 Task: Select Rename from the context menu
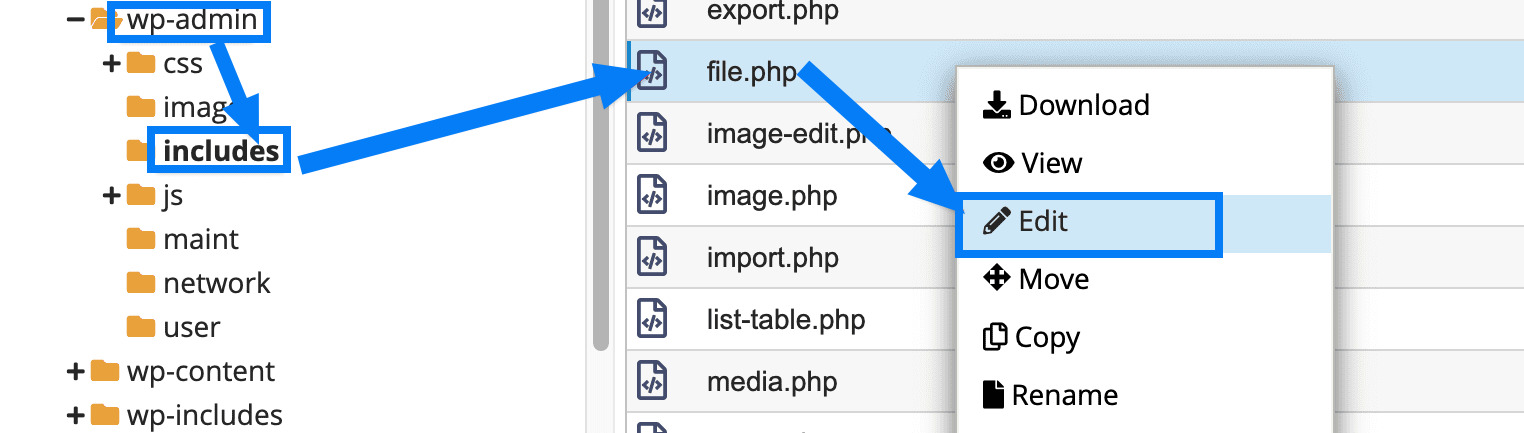click(x=1064, y=395)
